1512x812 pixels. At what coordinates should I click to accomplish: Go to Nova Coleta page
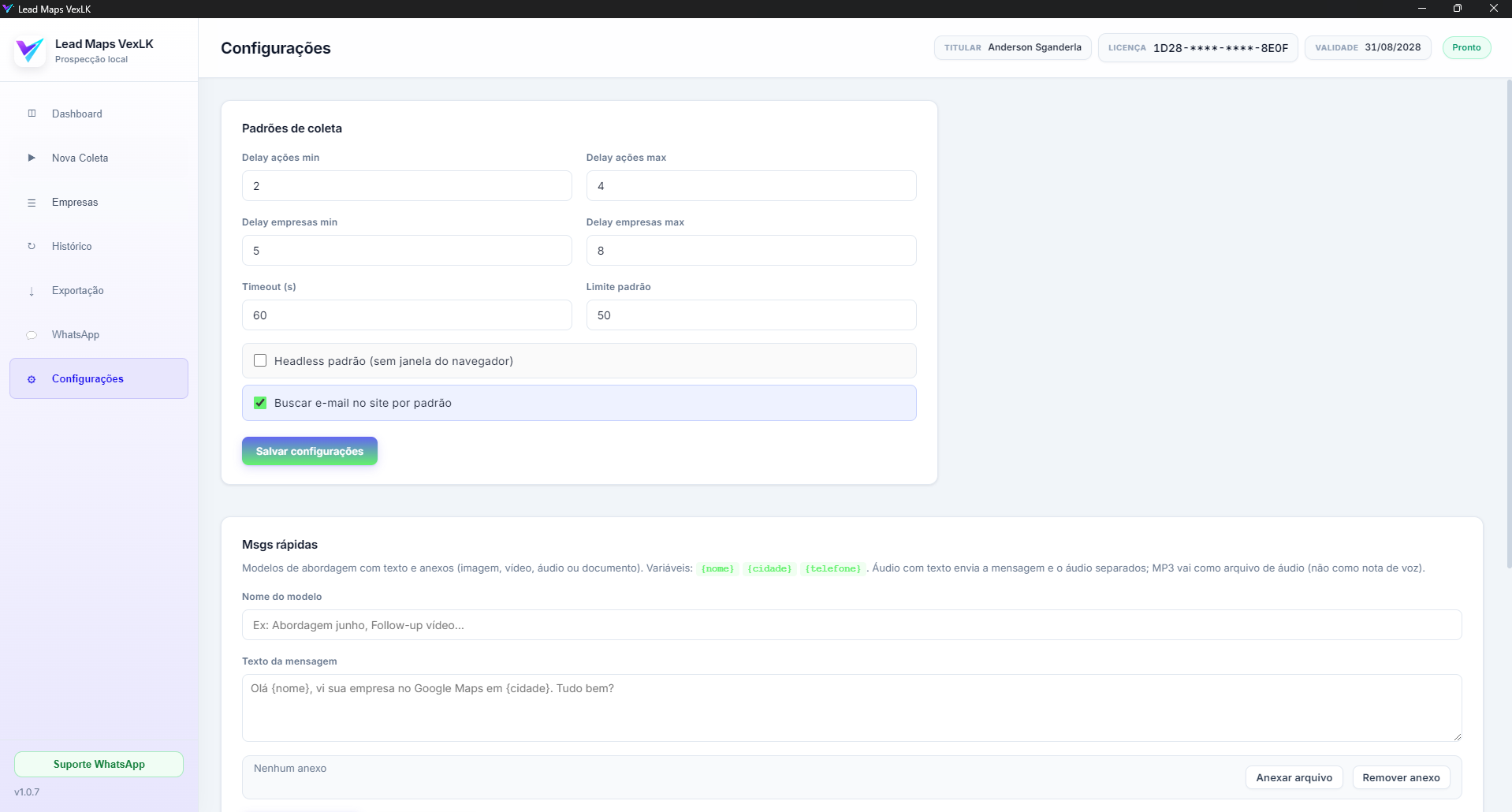[x=99, y=158]
